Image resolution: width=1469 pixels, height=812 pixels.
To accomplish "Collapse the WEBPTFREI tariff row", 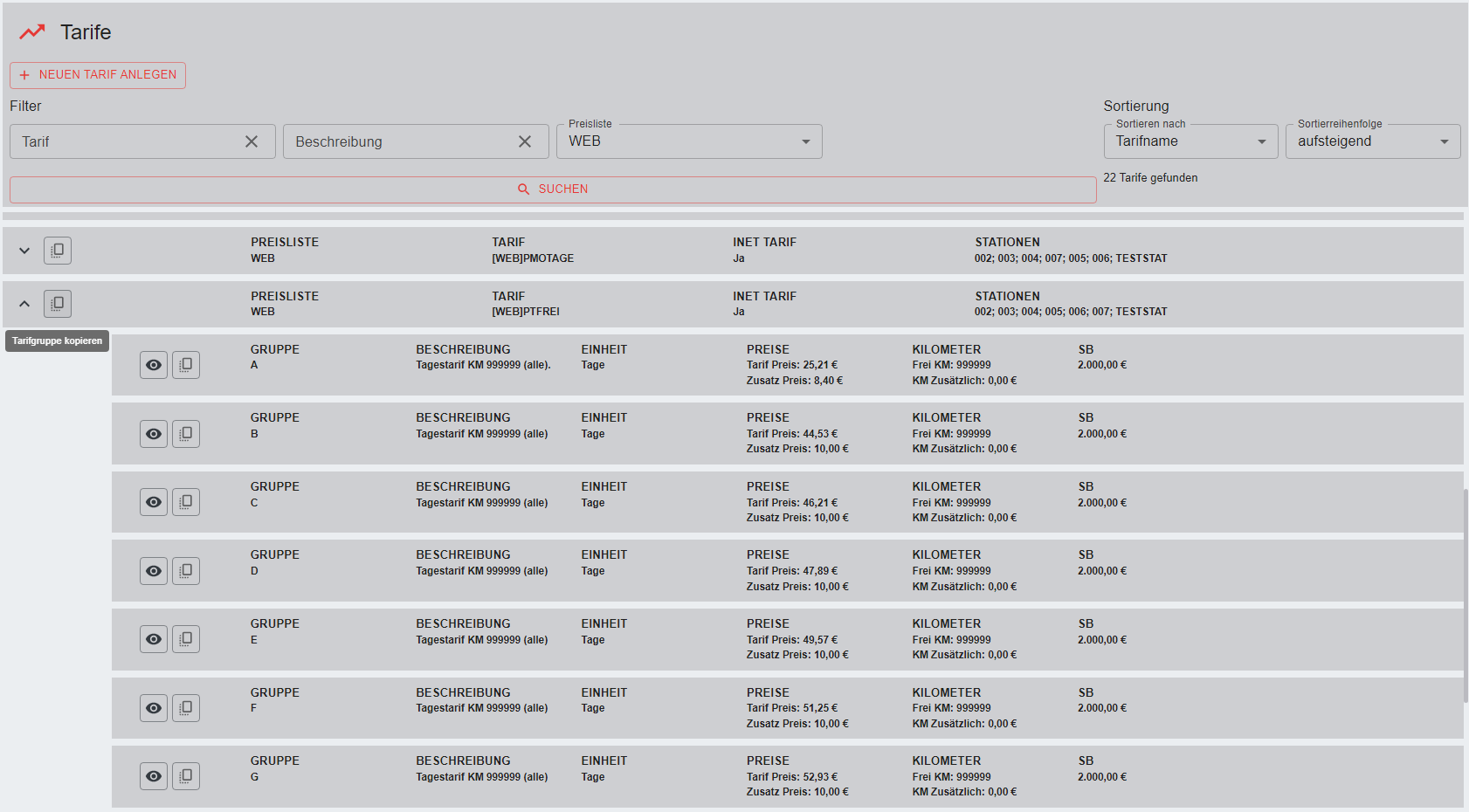I will coord(24,304).
